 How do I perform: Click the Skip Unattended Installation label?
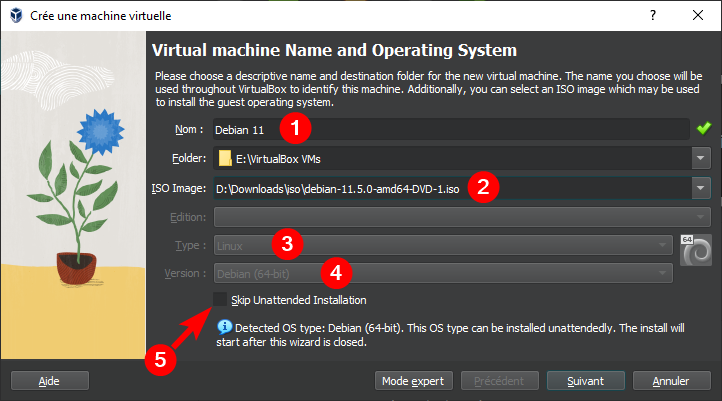click(x=299, y=300)
